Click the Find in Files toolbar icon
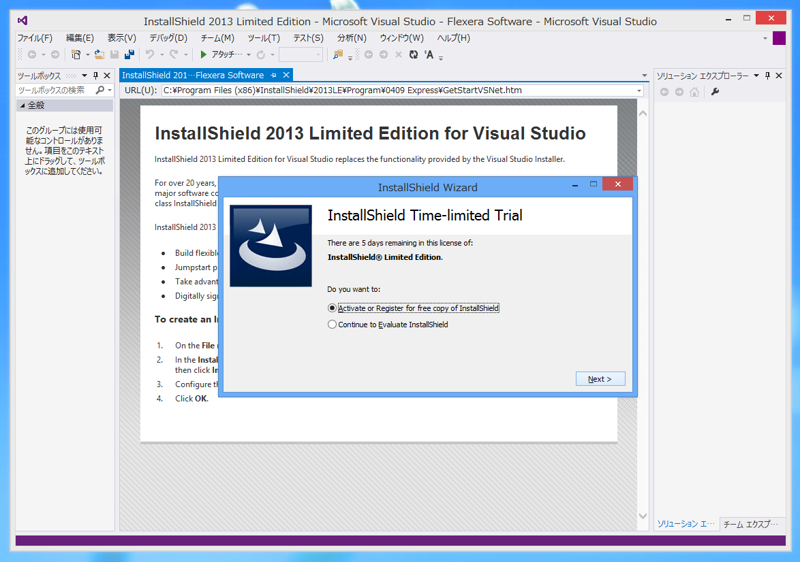Screen dimensions: 800x562 337,55
